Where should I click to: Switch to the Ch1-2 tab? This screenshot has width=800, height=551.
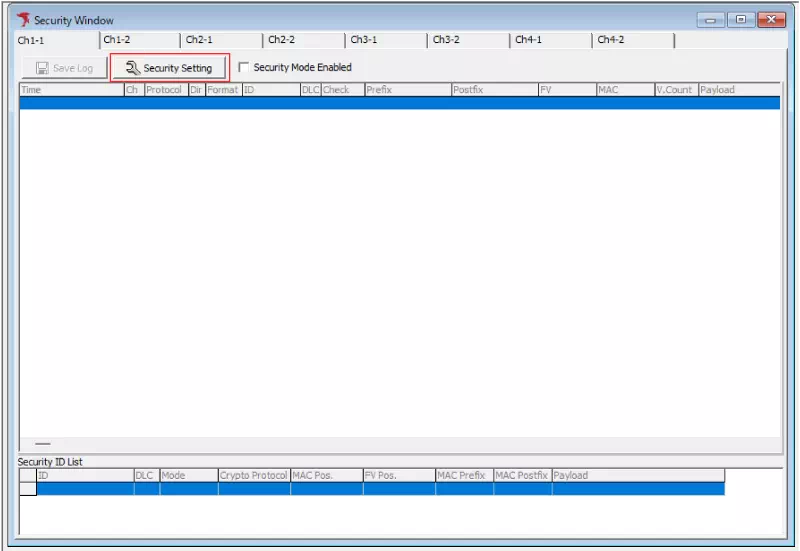point(140,40)
